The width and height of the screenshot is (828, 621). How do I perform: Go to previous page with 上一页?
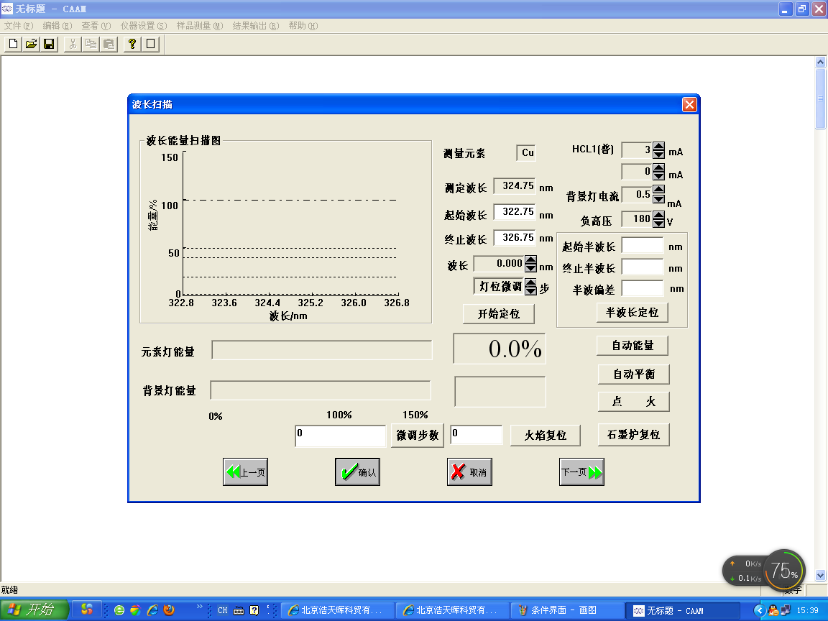(245, 473)
